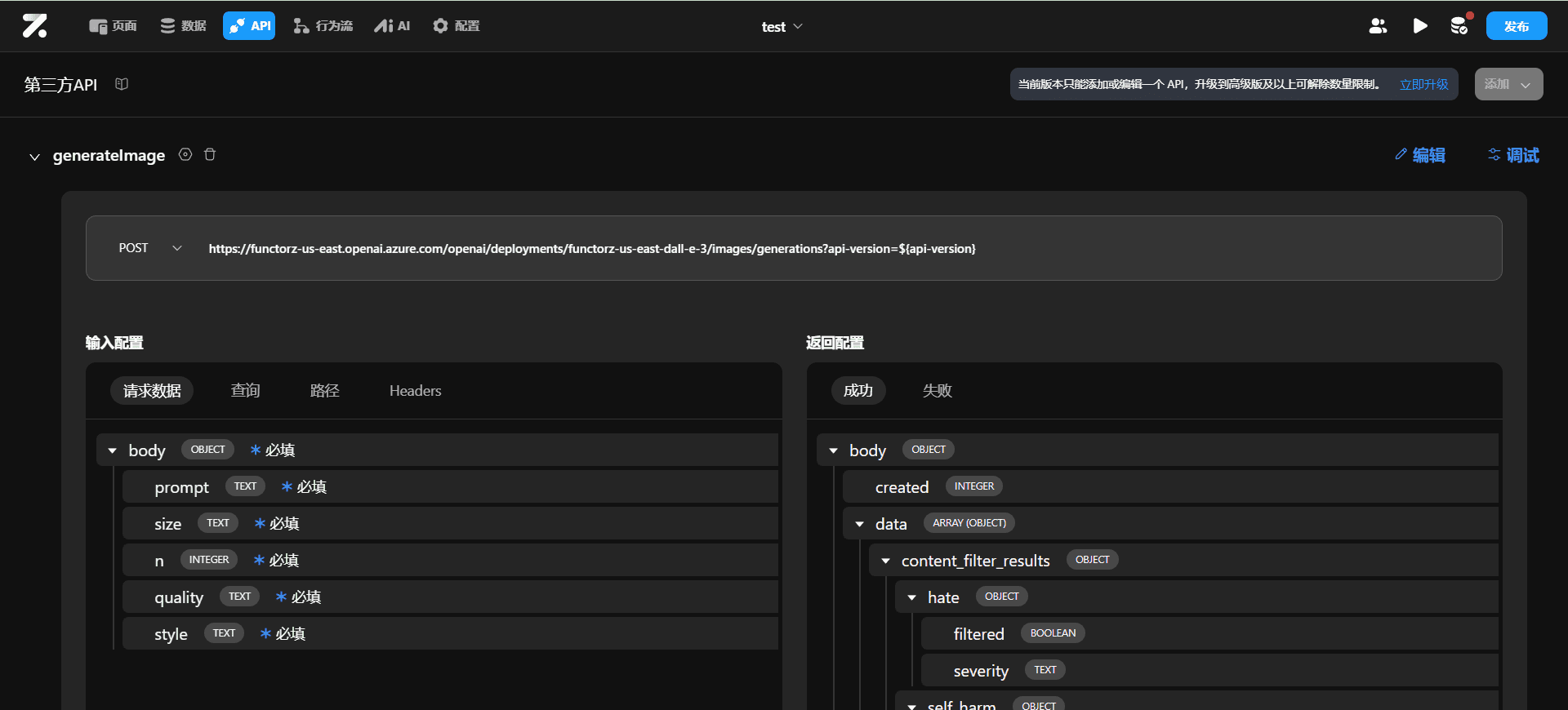Click the Zion logo icon
This screenshot has width=1568, height=710.
click(34, 26)
